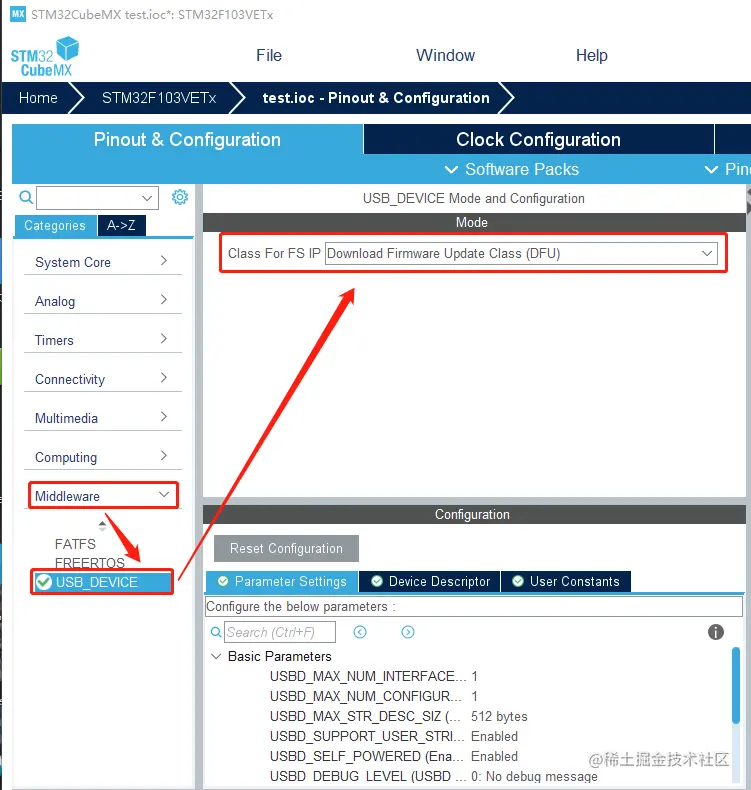Open the File menu
The width and height of the screenshot is (751, 790).
pos(269,55)
